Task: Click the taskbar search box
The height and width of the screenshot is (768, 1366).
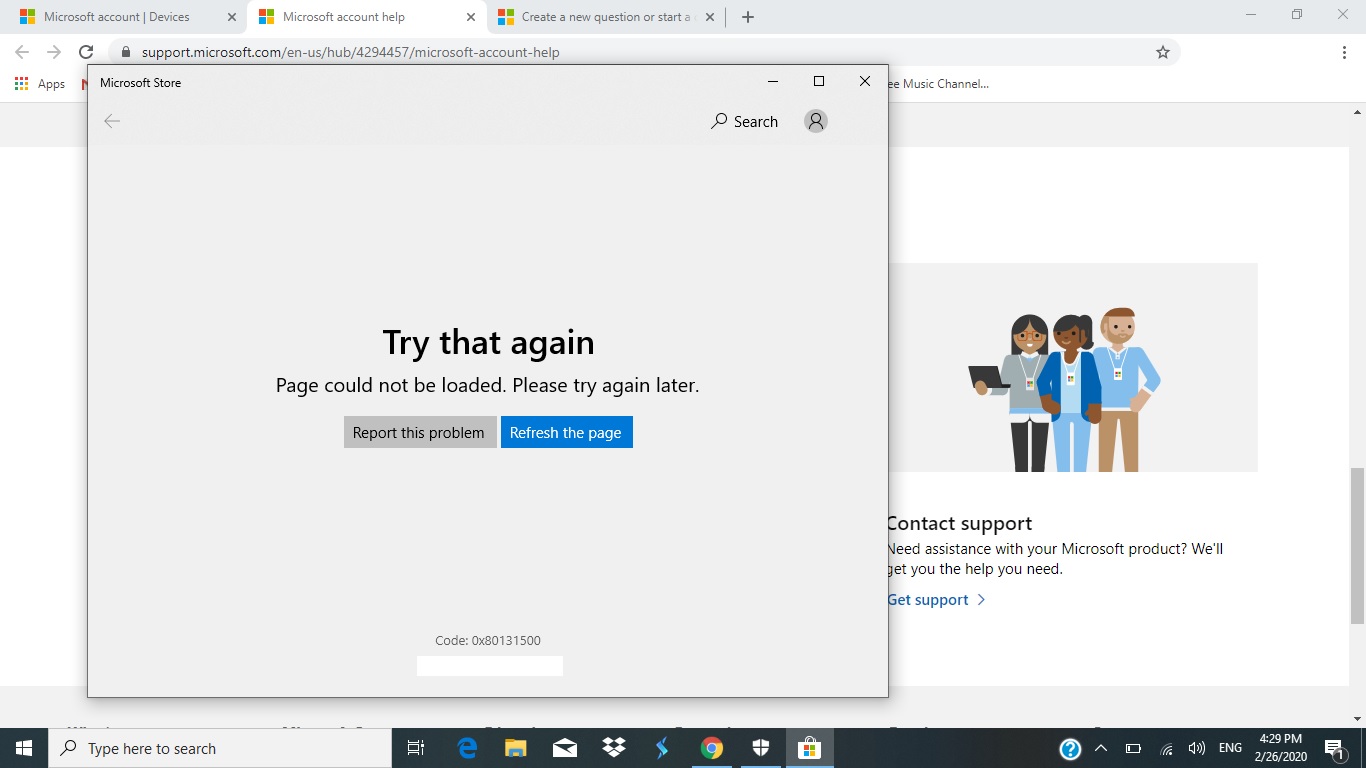Action: click(x=220, y=748)
